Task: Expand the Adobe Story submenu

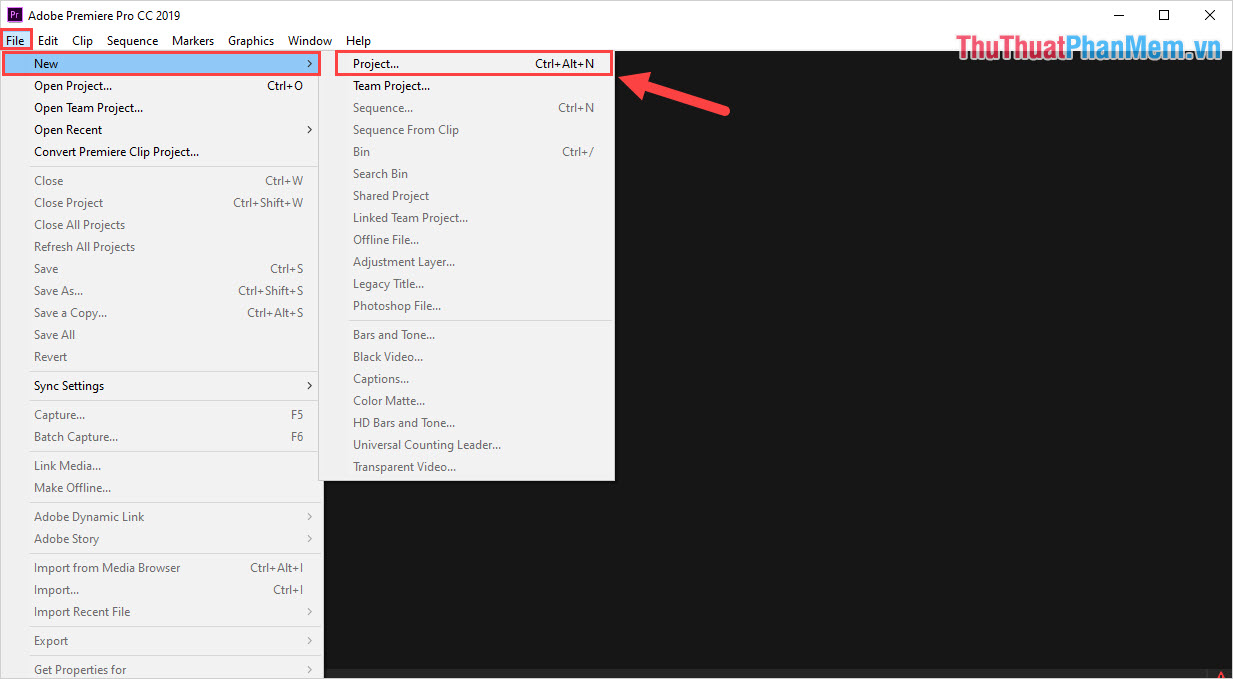Action: (x=161, y=539)
